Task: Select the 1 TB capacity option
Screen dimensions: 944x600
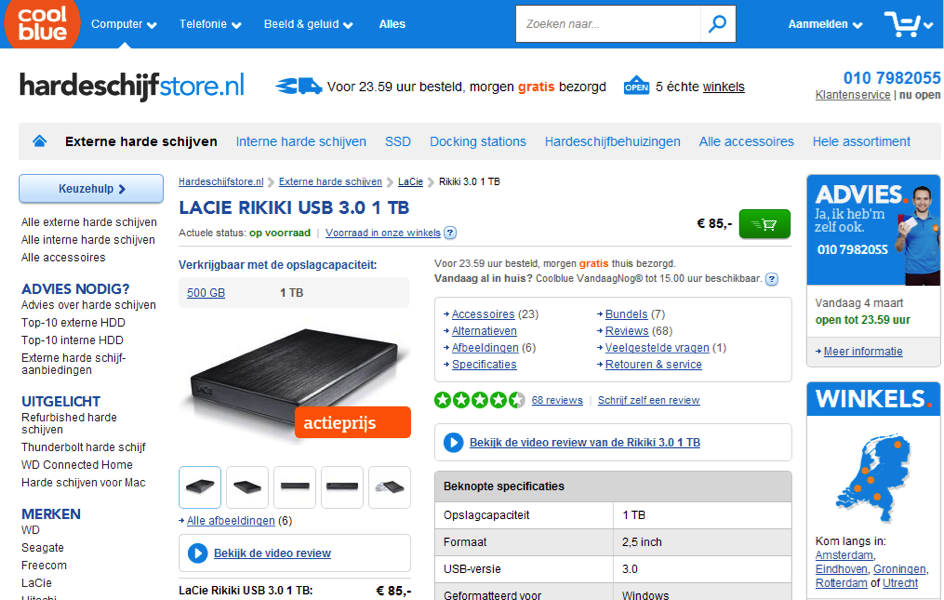Action: coord(291,292)
